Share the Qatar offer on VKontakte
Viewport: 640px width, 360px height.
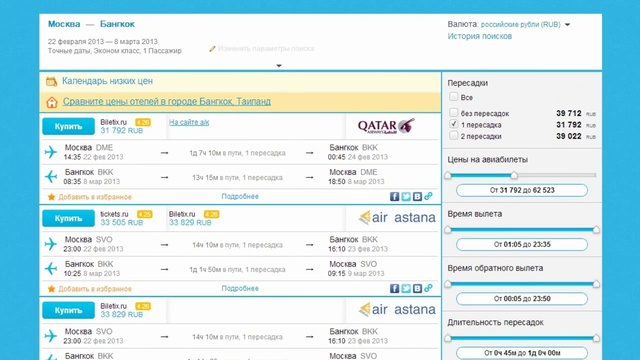click(x=417, y=196)
